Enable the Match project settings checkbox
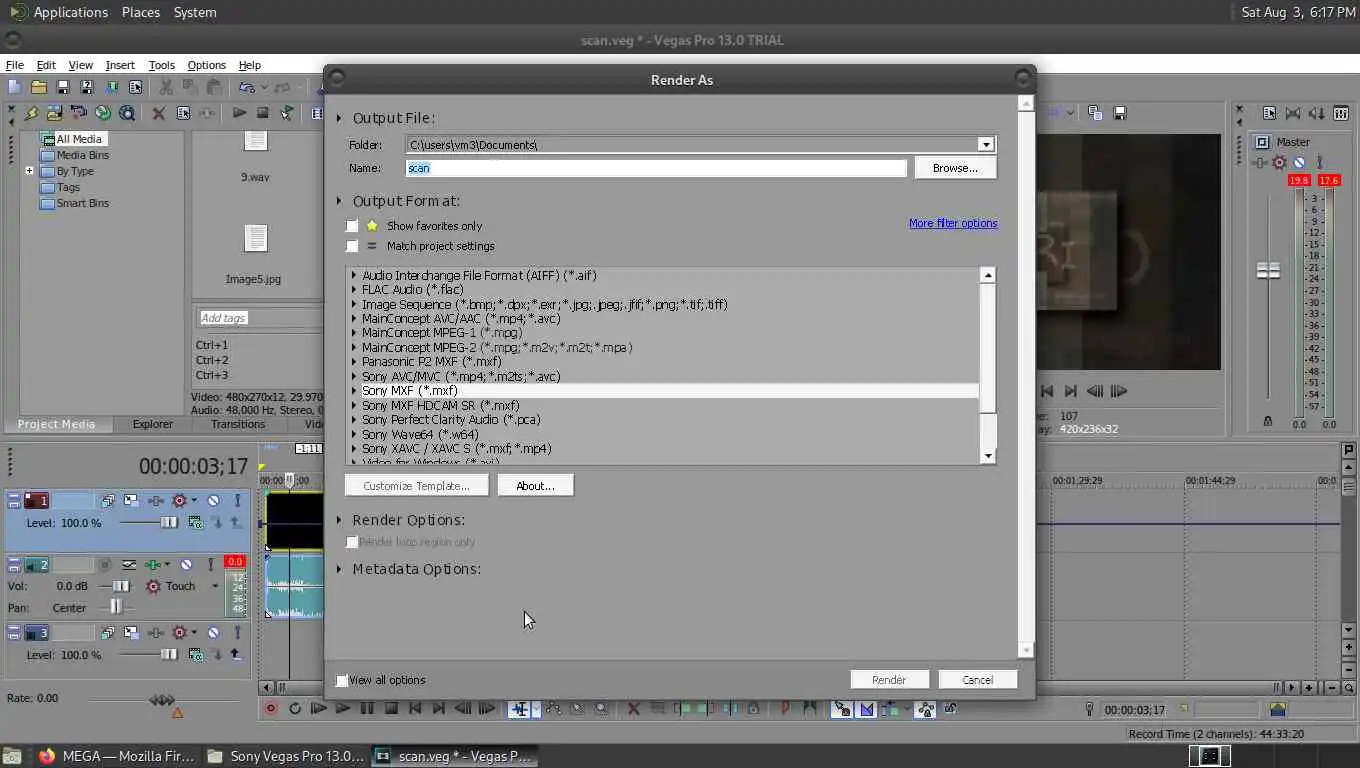1360x768 pixels. click(x=352, y=246)
